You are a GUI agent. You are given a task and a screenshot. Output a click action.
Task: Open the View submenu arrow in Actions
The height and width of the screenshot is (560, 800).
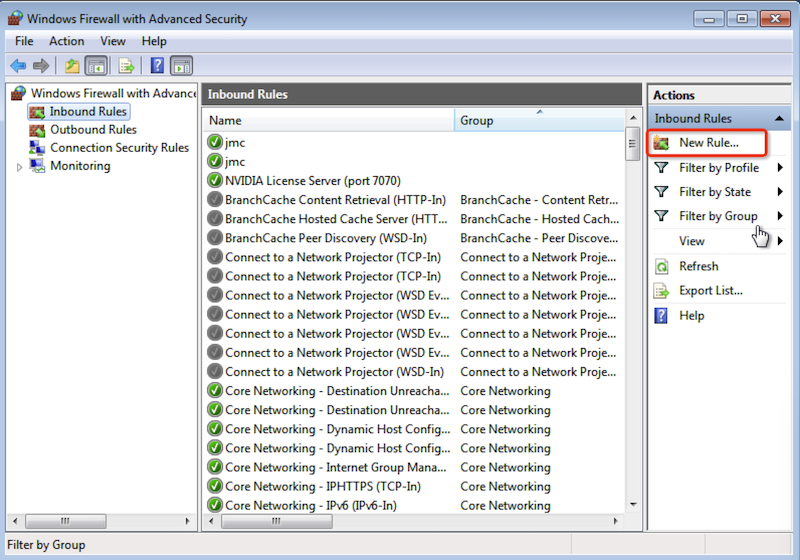tap(780, 241)
